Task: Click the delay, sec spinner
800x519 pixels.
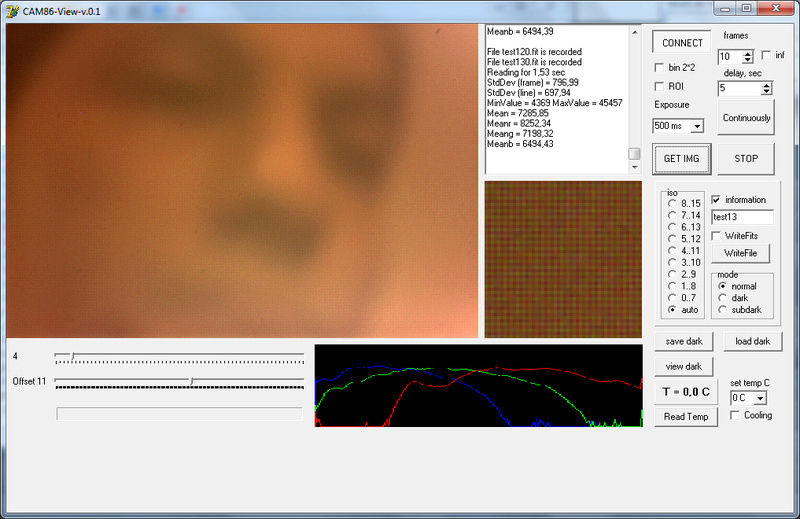Action: coord(766,88)
